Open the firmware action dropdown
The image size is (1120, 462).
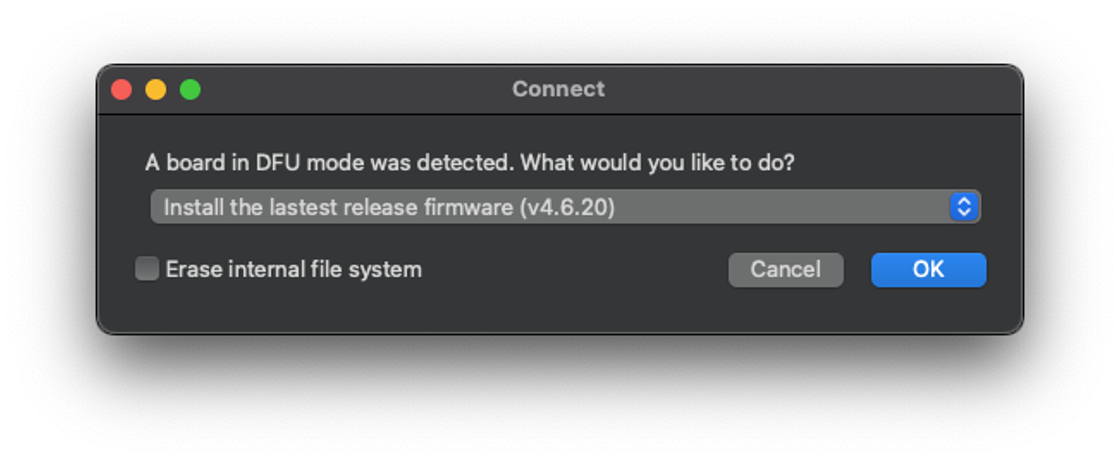tap(565, 207)
